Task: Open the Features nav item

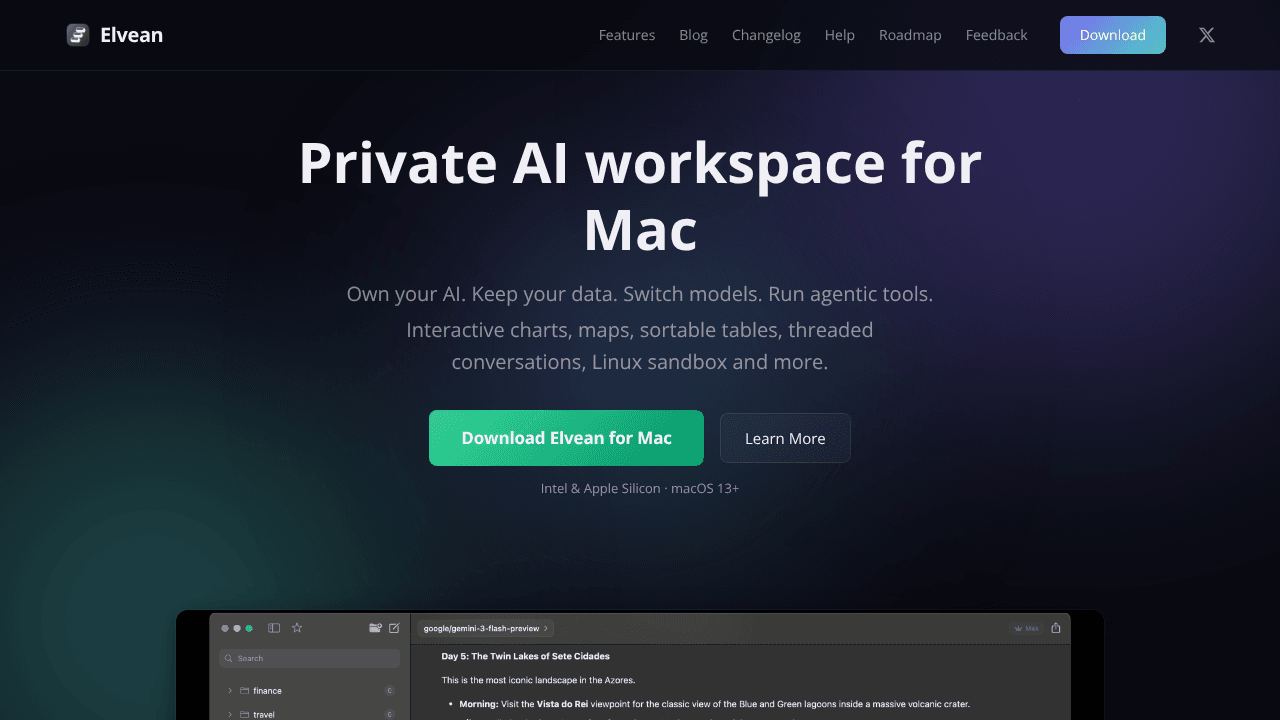Action: 627,35
